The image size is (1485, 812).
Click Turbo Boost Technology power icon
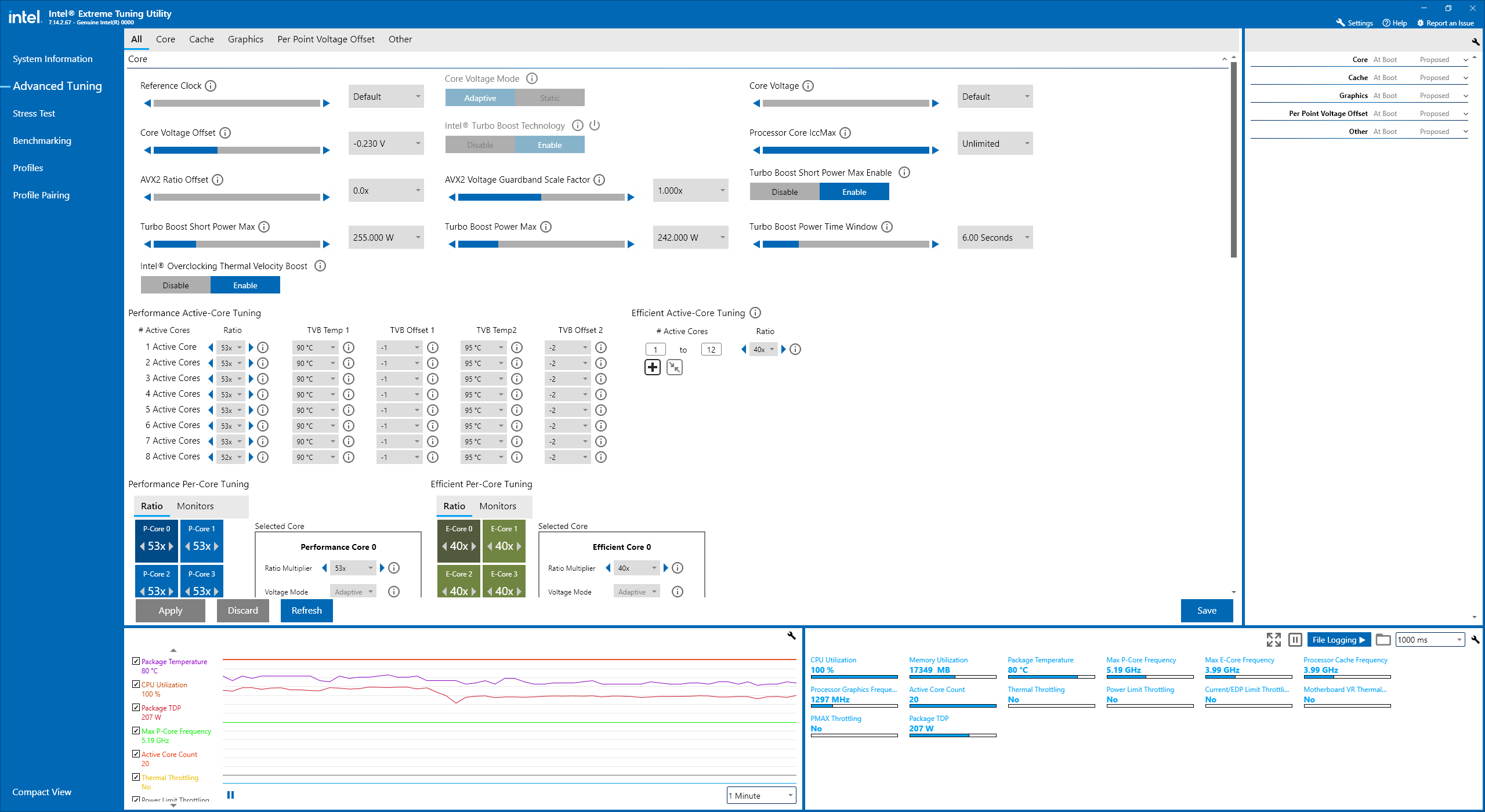[x=595, y=125]
